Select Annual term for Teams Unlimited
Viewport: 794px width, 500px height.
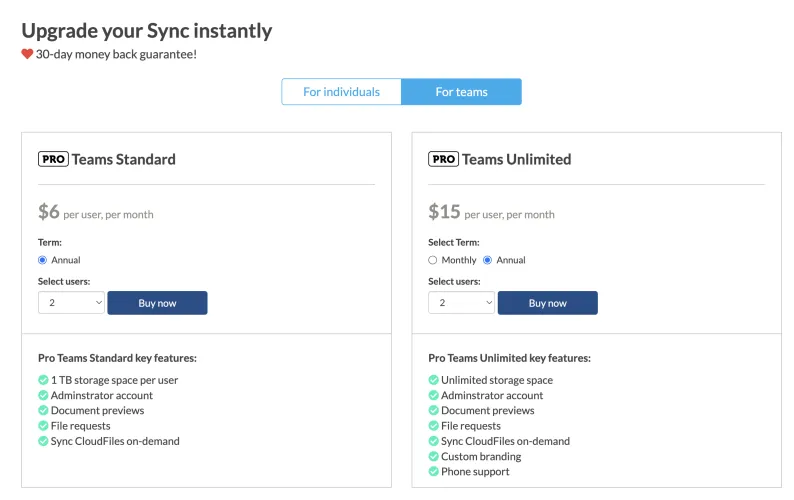tap(487, 260)
